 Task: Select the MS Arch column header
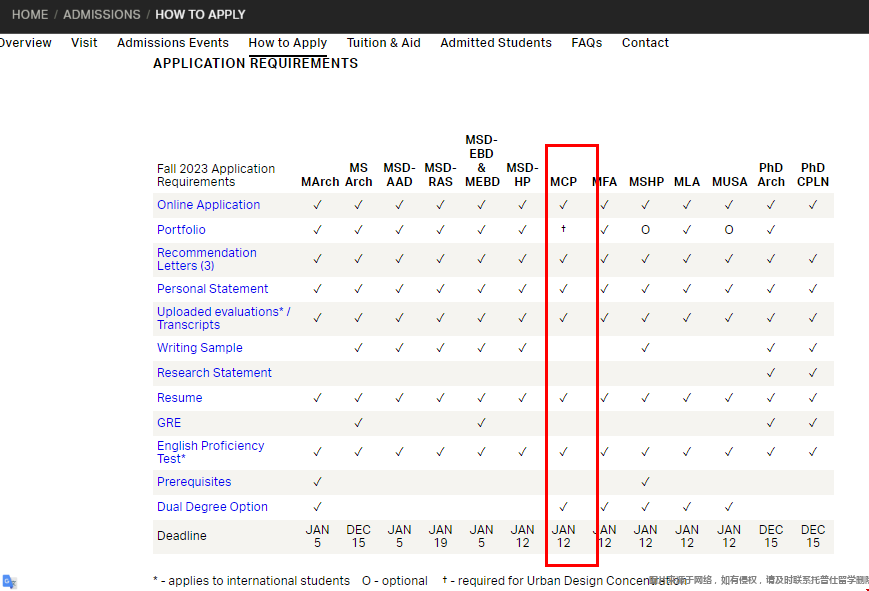point(359,175)
